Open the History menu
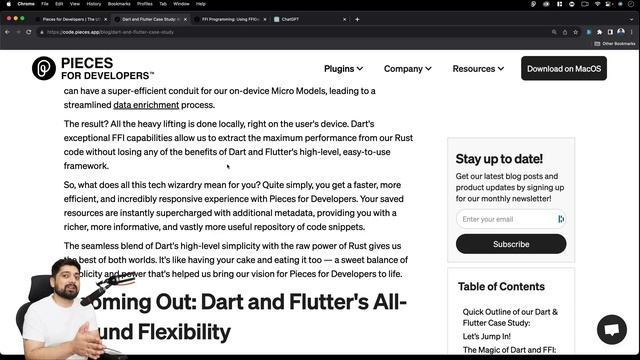The height and width of the screenshot is (360, 640). click(x=93, y=4)
